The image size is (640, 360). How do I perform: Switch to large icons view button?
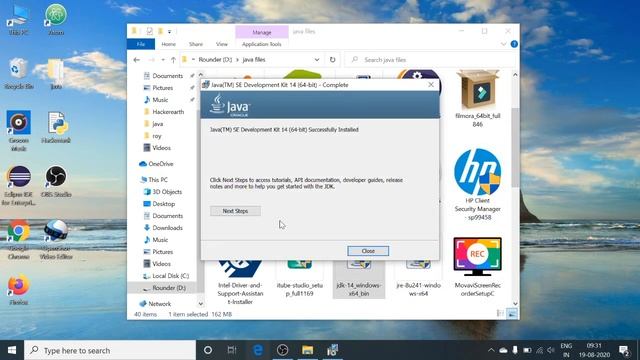tap(512, 314)
